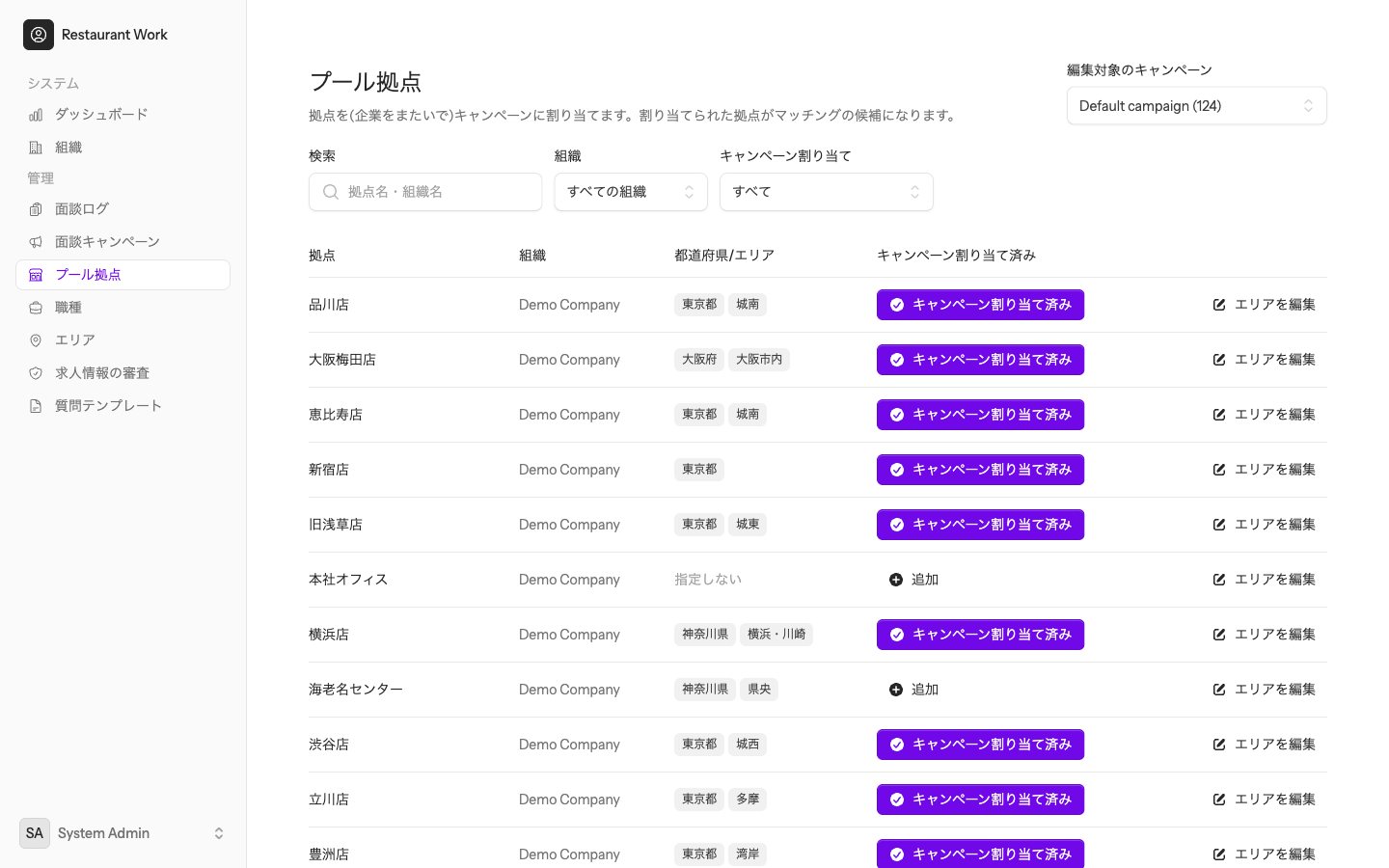1389x868 pixels.
Task: Open 職種 page
Action: (123, 308)
